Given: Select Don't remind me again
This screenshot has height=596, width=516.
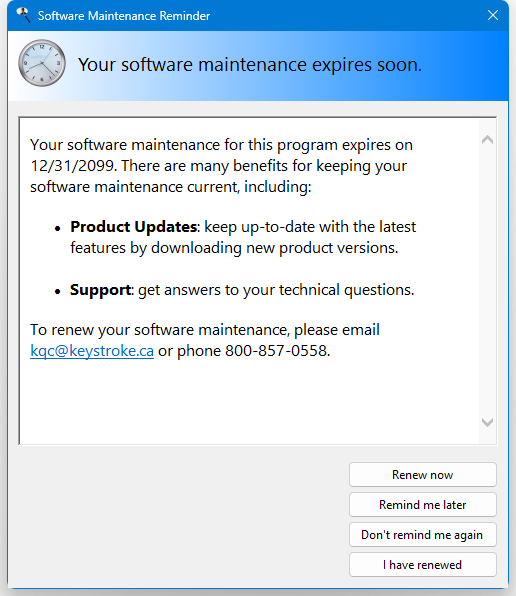Looking at the screenshot, I should coord(423,534).
